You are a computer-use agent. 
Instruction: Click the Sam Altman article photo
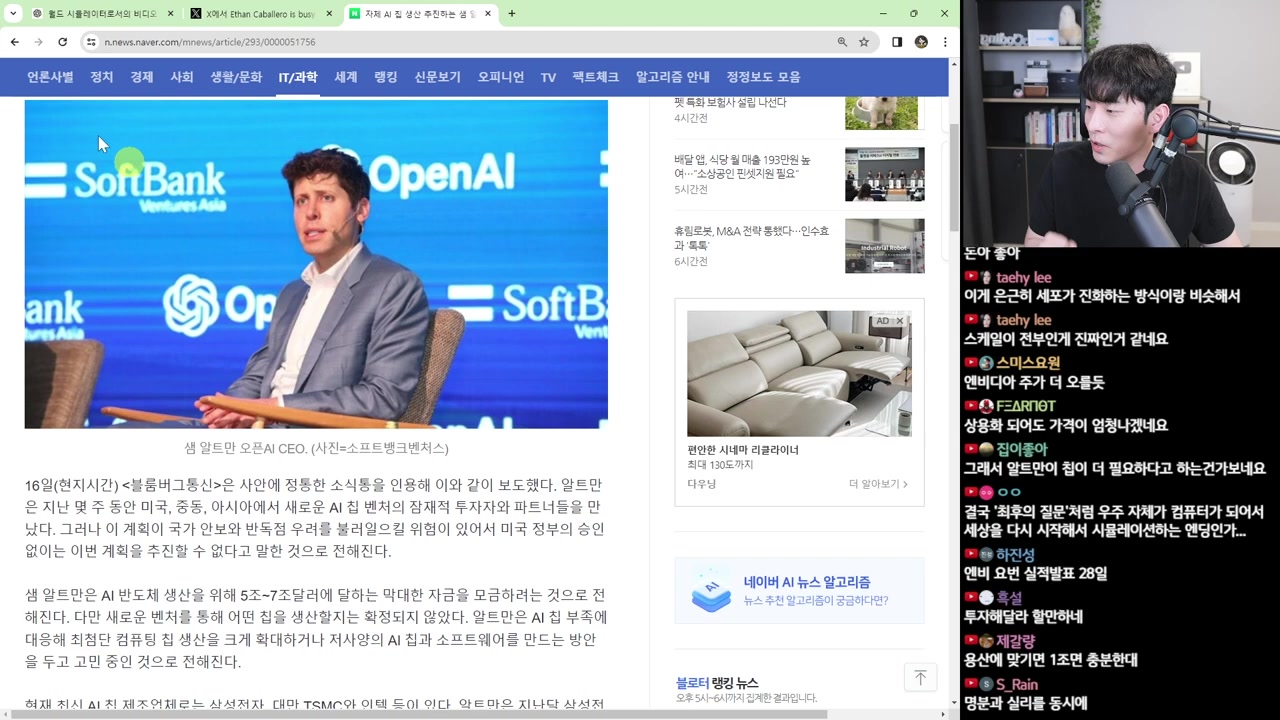coord(316,264)
